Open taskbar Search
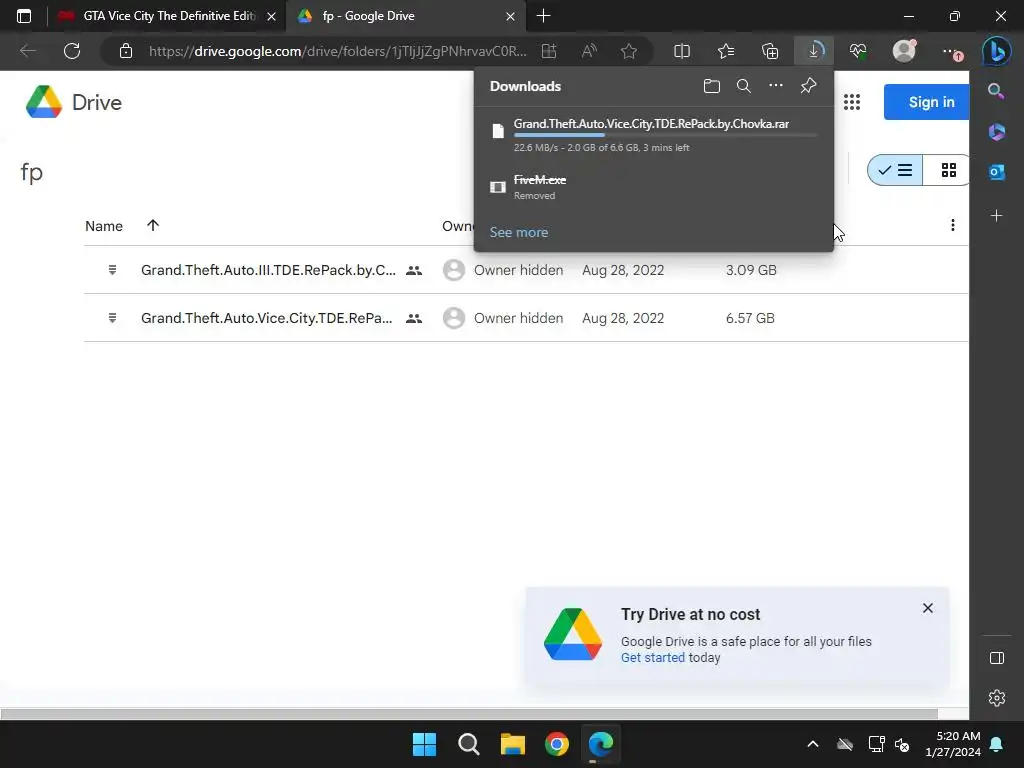Viewport: 1024px width, 768px height. click(x=468, y=744)
